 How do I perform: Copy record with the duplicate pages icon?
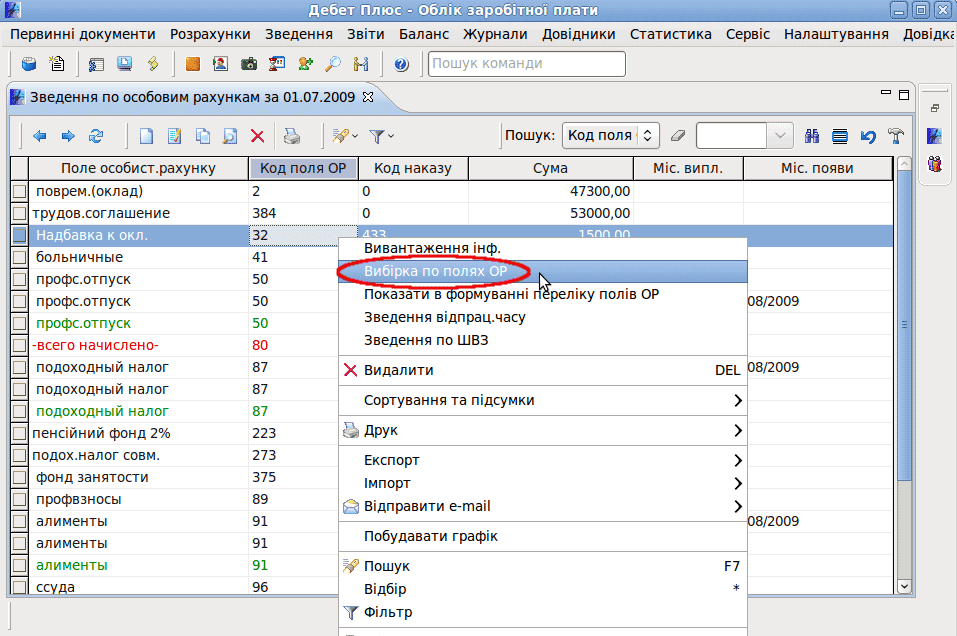click(203, 136)
